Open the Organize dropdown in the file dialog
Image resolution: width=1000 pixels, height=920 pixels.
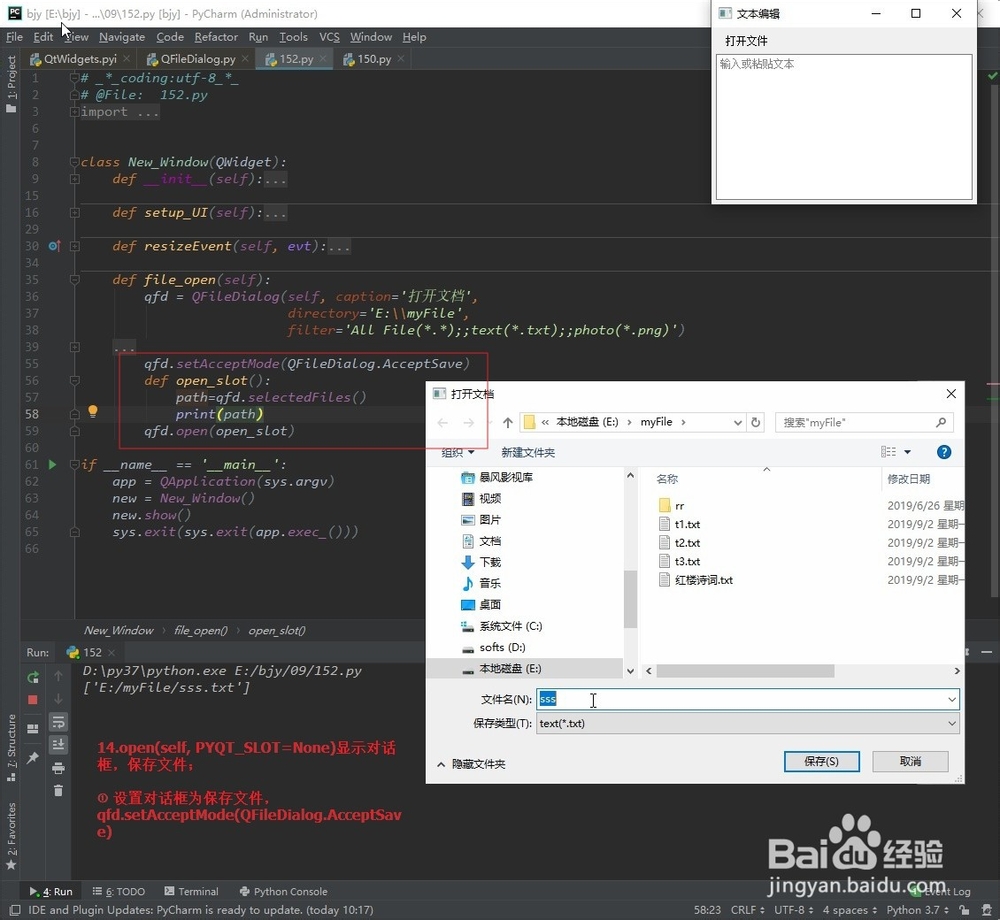(x=457, y=453)
